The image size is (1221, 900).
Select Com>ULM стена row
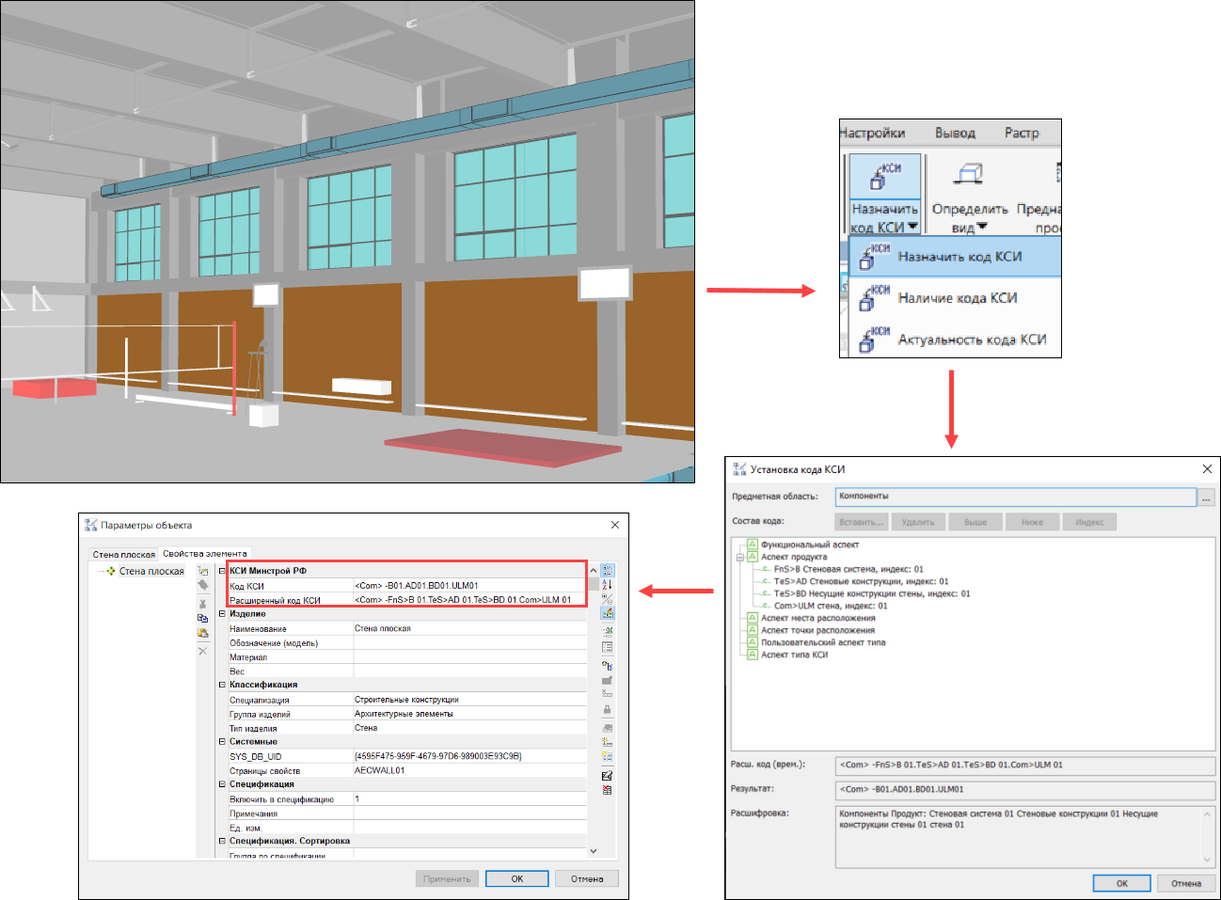831,606
